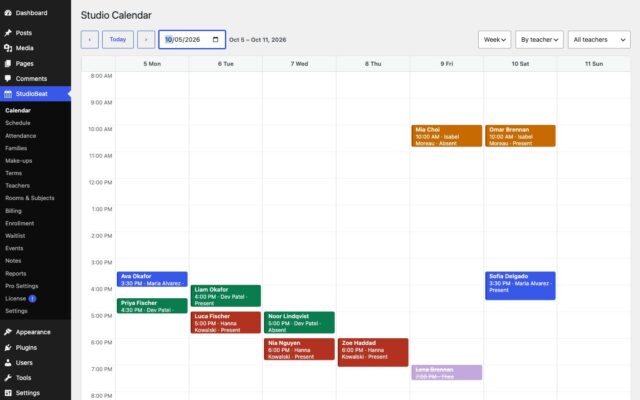The width and height of the screenshot is (640, 400).
Task: Open the Attendance submenu link
Action: coord(21,136)
